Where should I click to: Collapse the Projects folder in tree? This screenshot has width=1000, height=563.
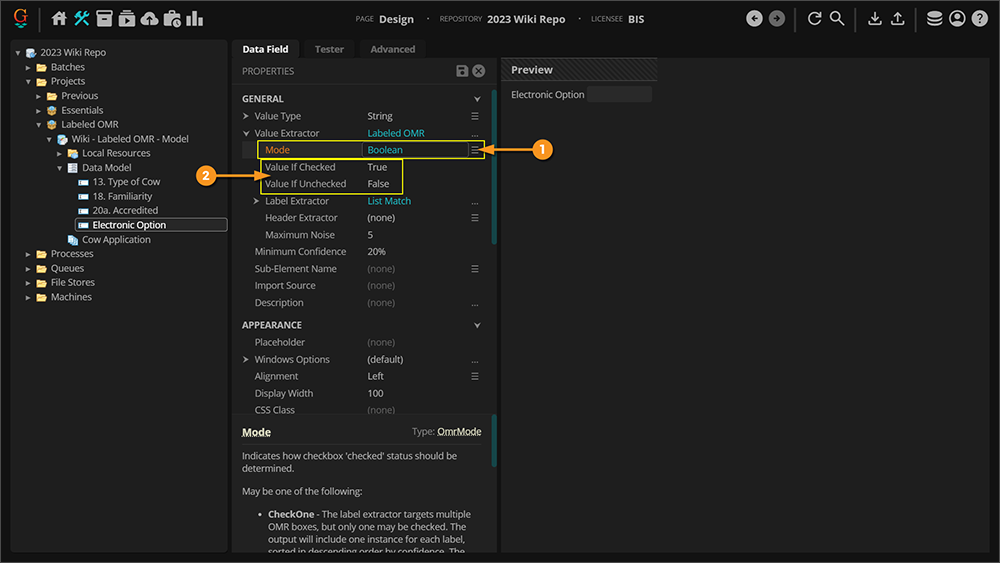coord(30,82)
